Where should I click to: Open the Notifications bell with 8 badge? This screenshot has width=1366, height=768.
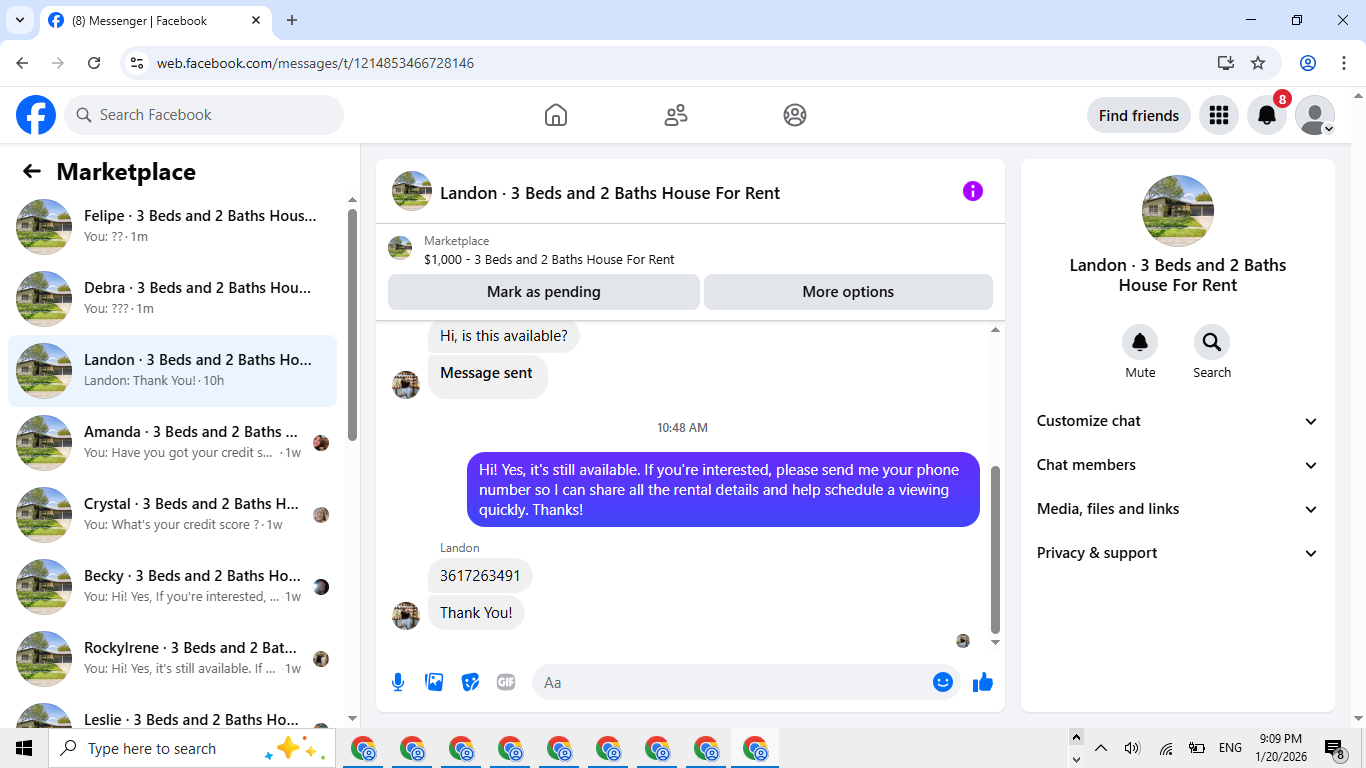click(x=1267, y=115)
